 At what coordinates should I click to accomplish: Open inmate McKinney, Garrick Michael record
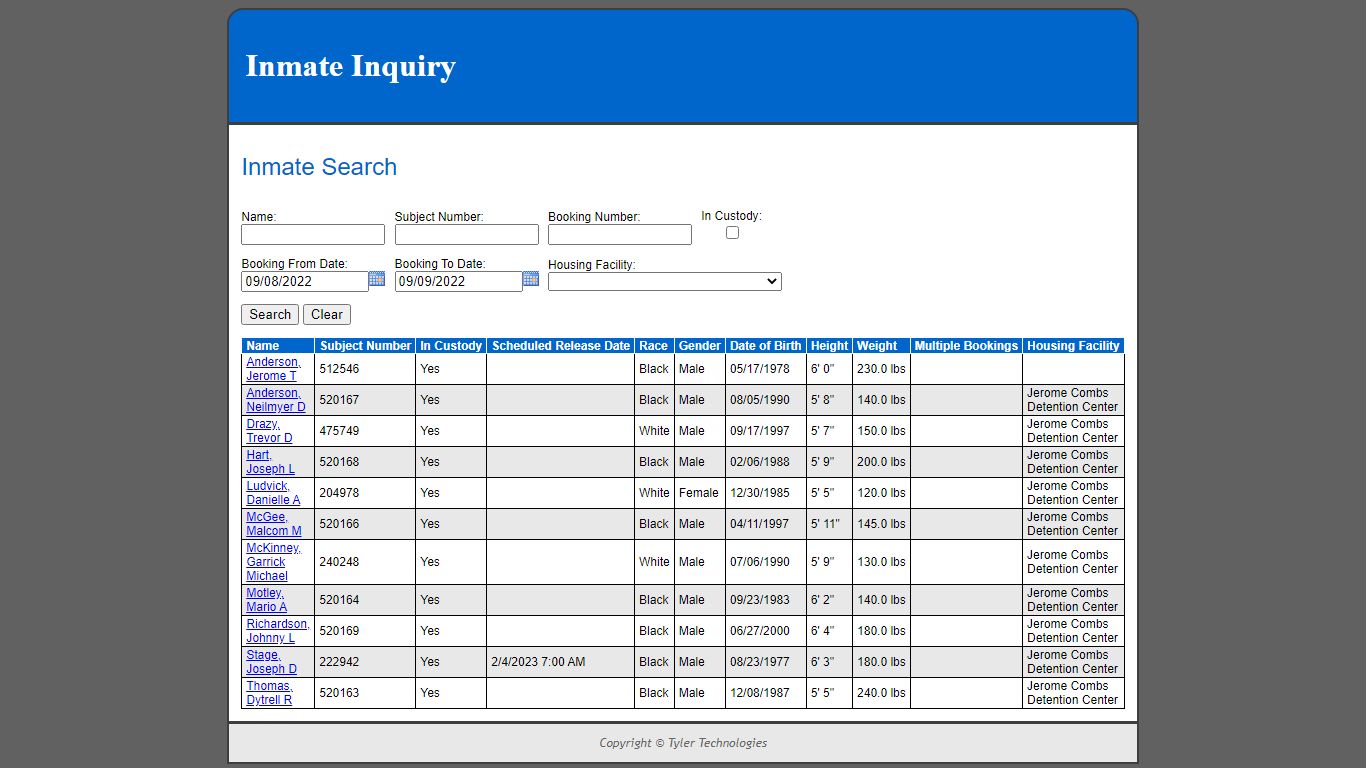[273, 562]
